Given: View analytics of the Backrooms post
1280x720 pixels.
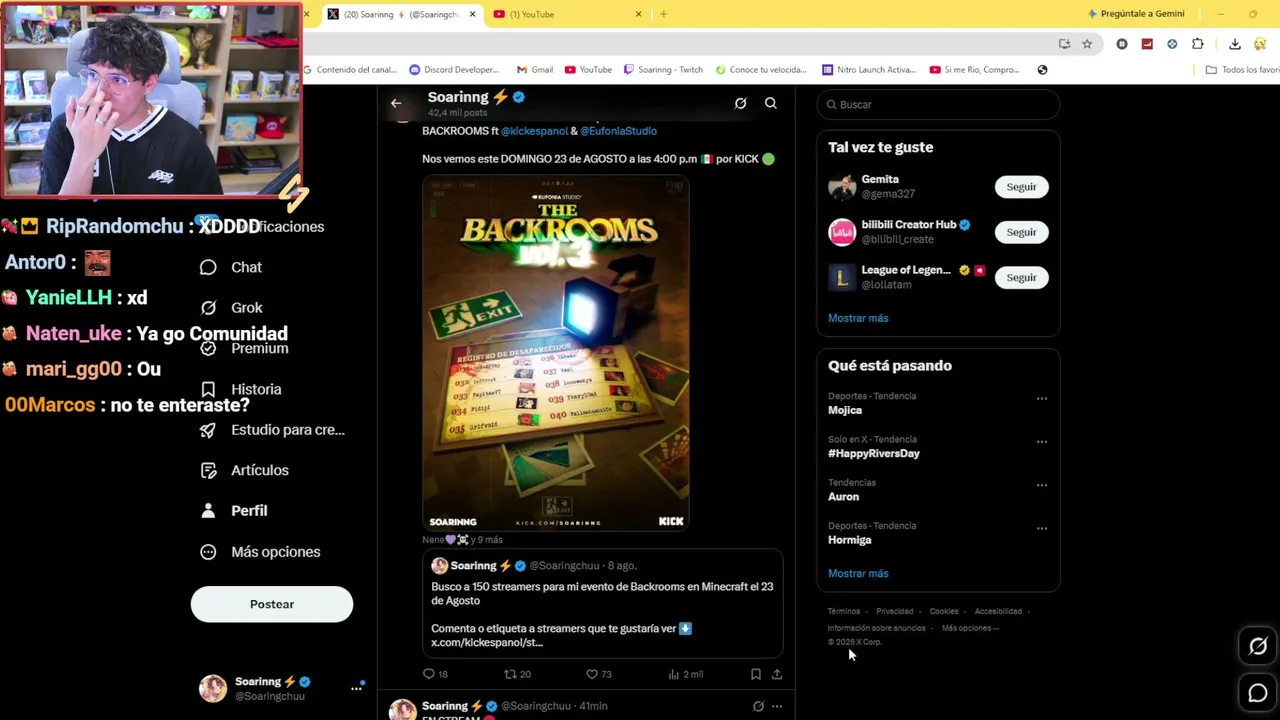Looking at the screenshot, I should (x=685, y=674).
